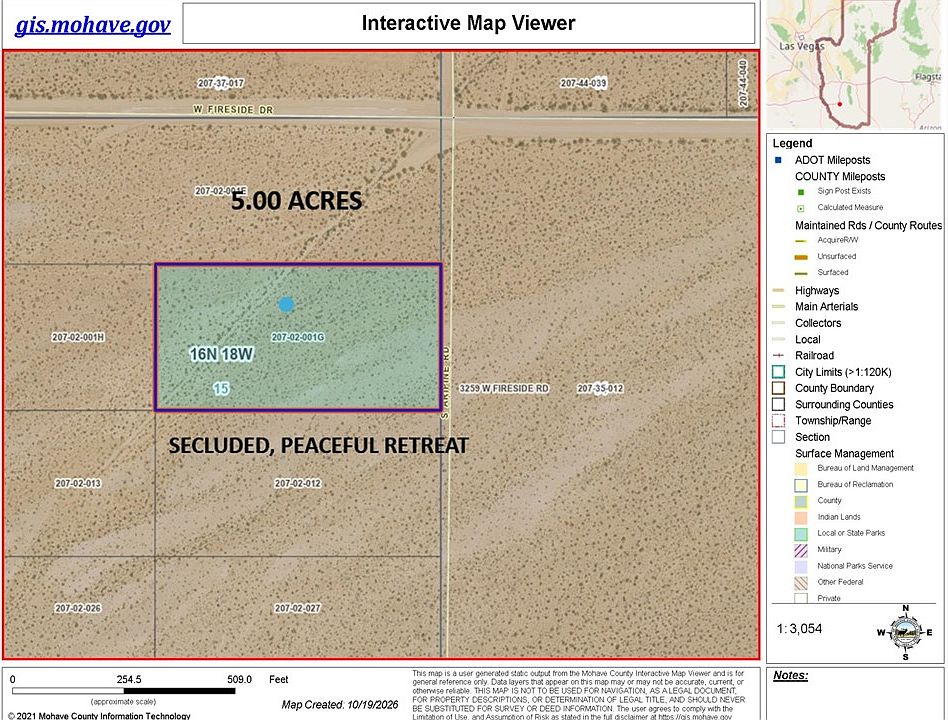Click the Las Vegas overview map thumbnail
The height and width of the screenshot is (720, 948).
[x=854, y=64]
